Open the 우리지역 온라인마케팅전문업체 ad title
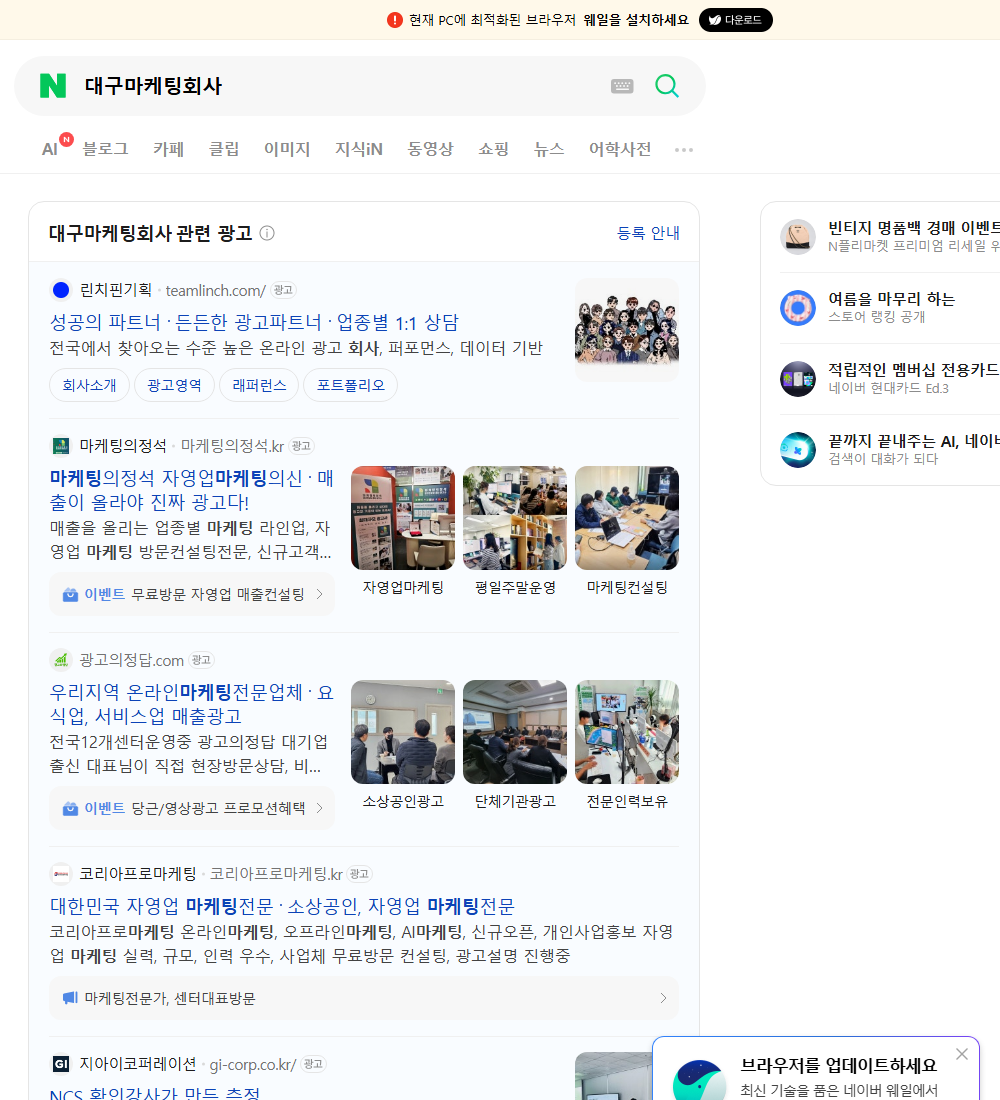Image resolution: width=1000 pixels, height=1100 pixels. click(x=192, y=704)
